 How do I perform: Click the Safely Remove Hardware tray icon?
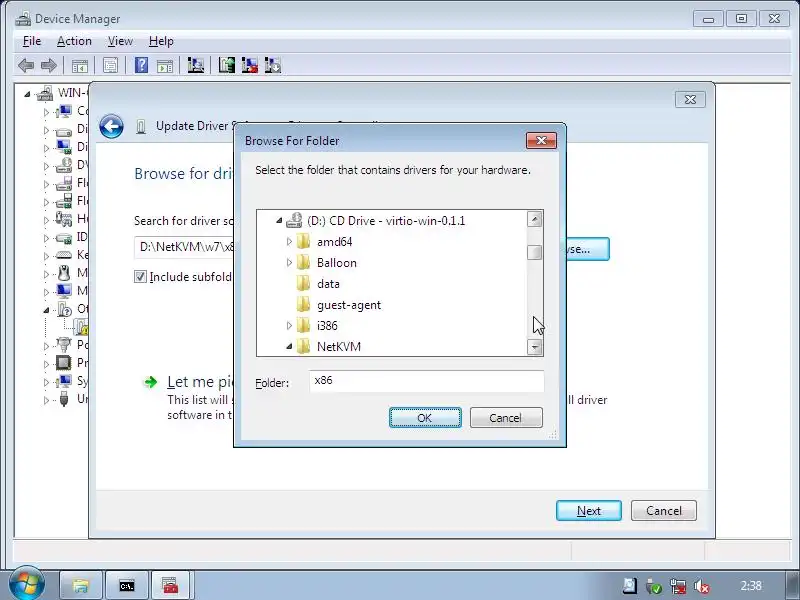pyautogui.click(x=654, y=586)
